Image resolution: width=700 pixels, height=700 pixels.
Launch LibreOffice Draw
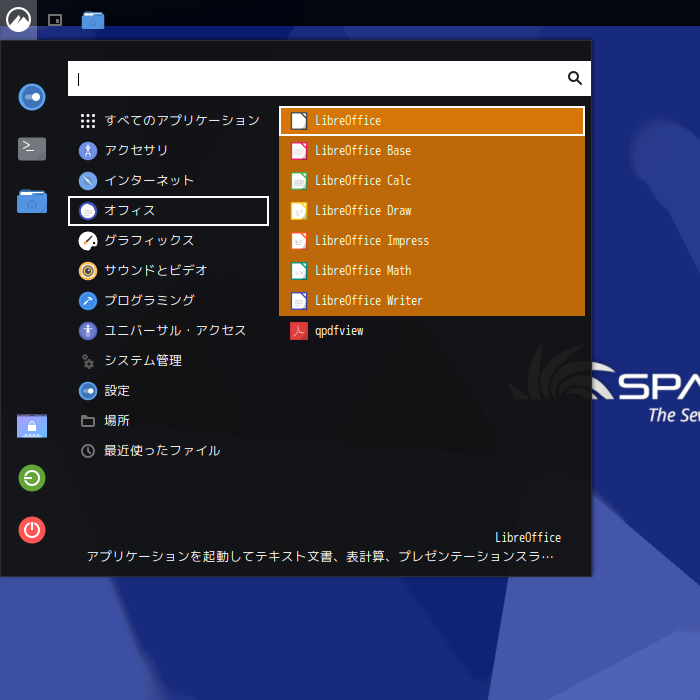[432, 211]
